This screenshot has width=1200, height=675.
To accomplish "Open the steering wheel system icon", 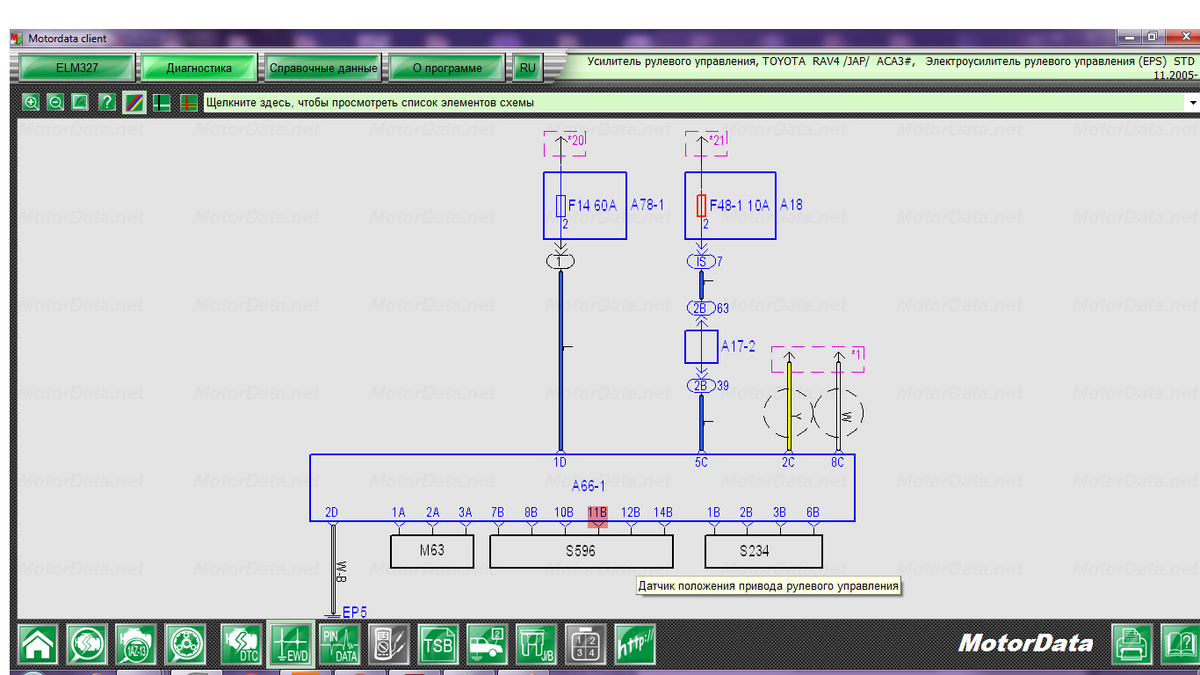I will click(x=184, y=643).
